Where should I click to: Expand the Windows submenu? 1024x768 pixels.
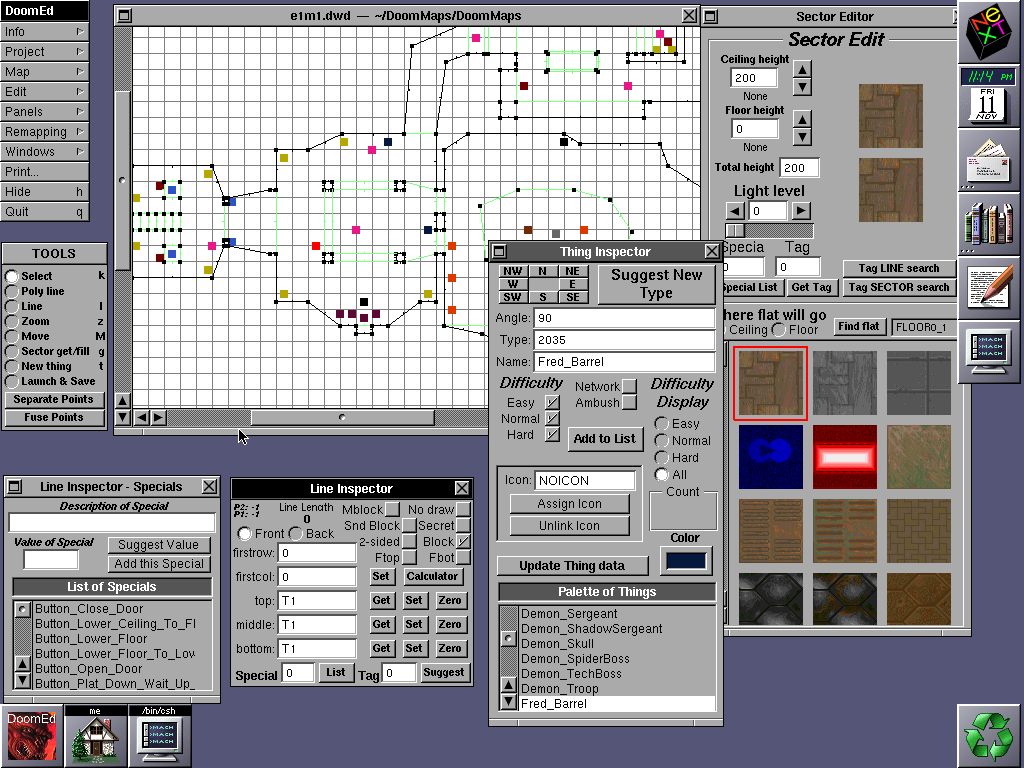44,152
